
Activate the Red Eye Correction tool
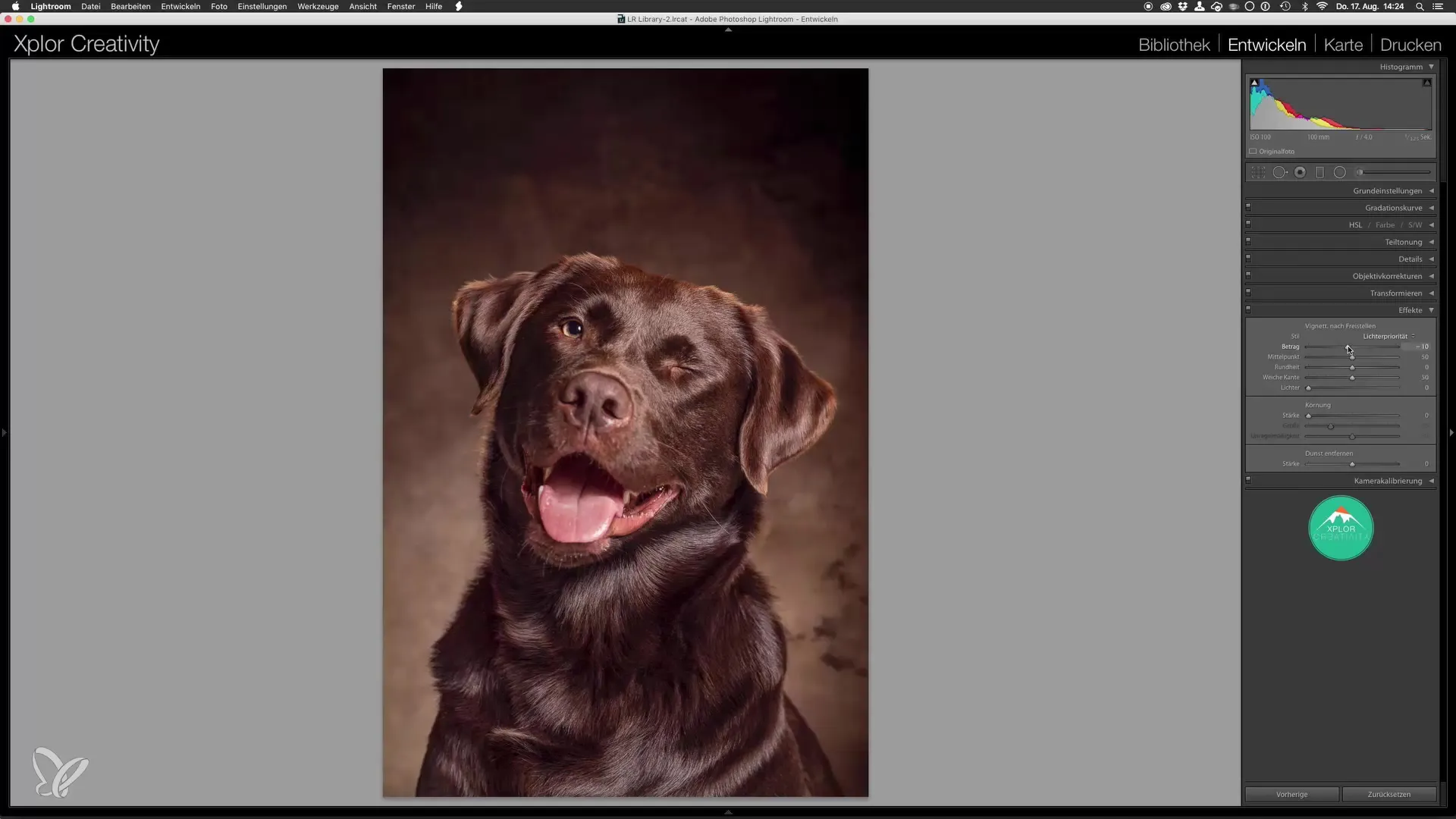coord(1300,173)
